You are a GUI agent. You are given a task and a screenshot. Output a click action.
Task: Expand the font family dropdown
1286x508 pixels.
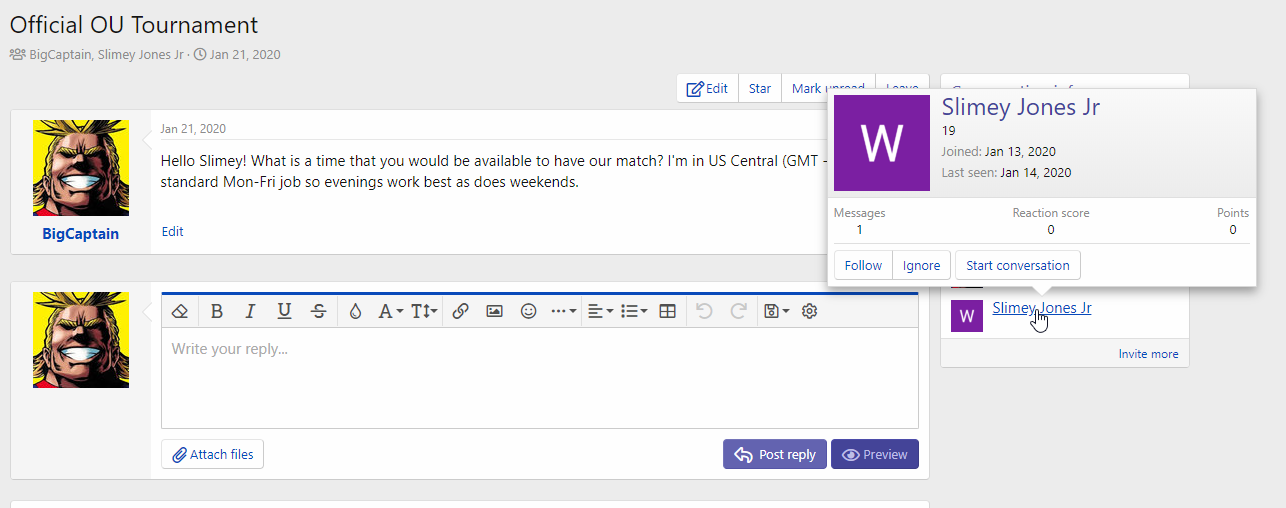click(x=390, y=311)
